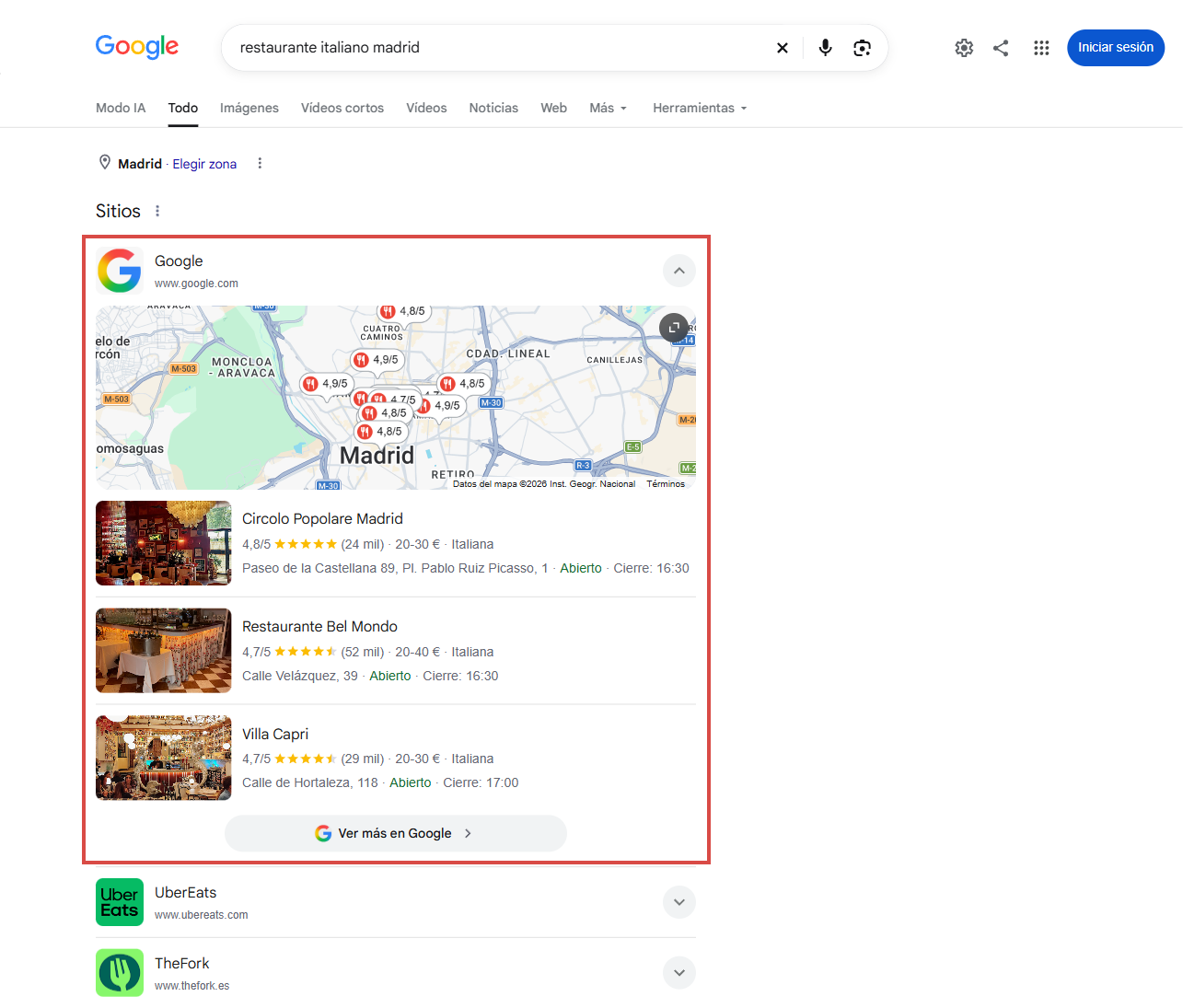Click the location pin icon beside Madrid
Screen dimensions: 1183x1008
click(x=105, y=163)
